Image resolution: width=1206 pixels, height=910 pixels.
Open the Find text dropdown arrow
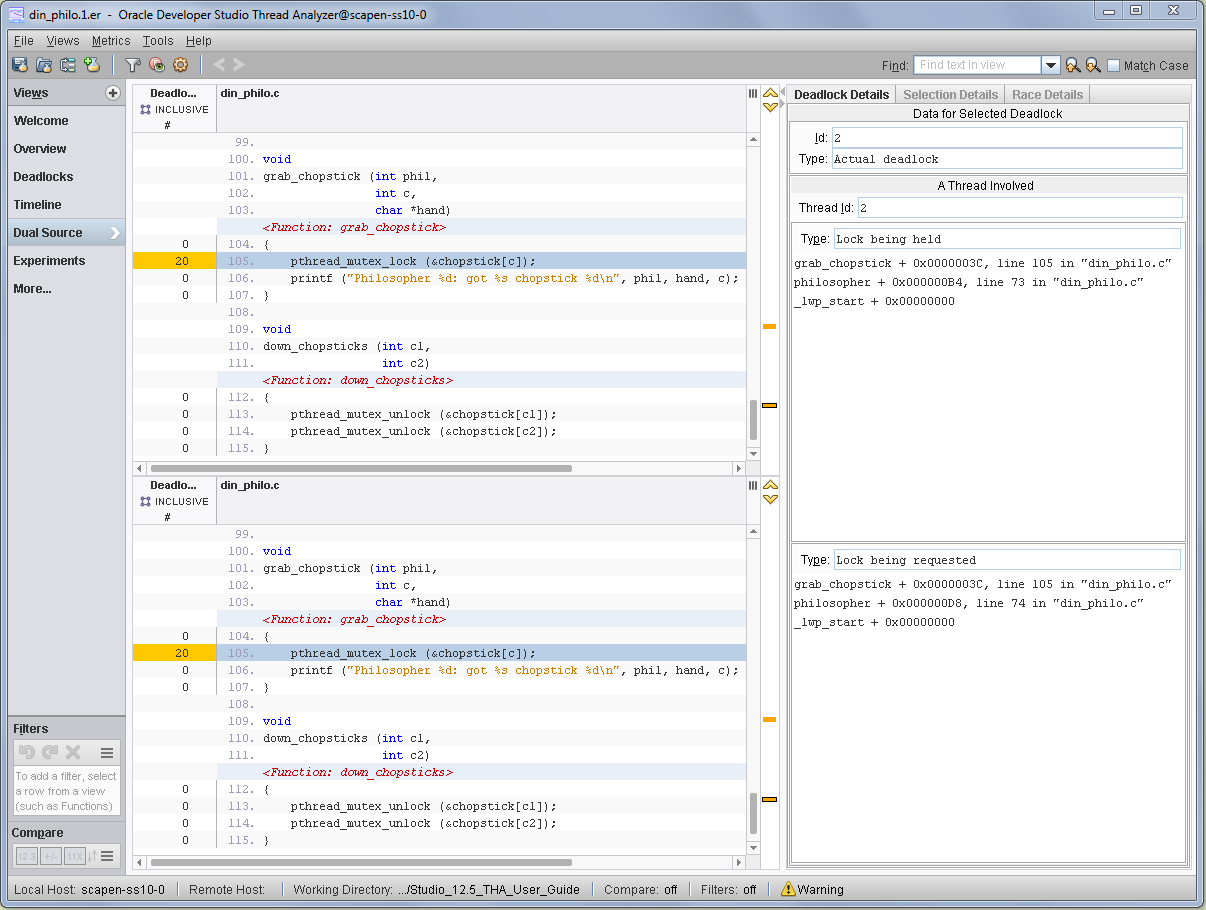[1050, 65]
